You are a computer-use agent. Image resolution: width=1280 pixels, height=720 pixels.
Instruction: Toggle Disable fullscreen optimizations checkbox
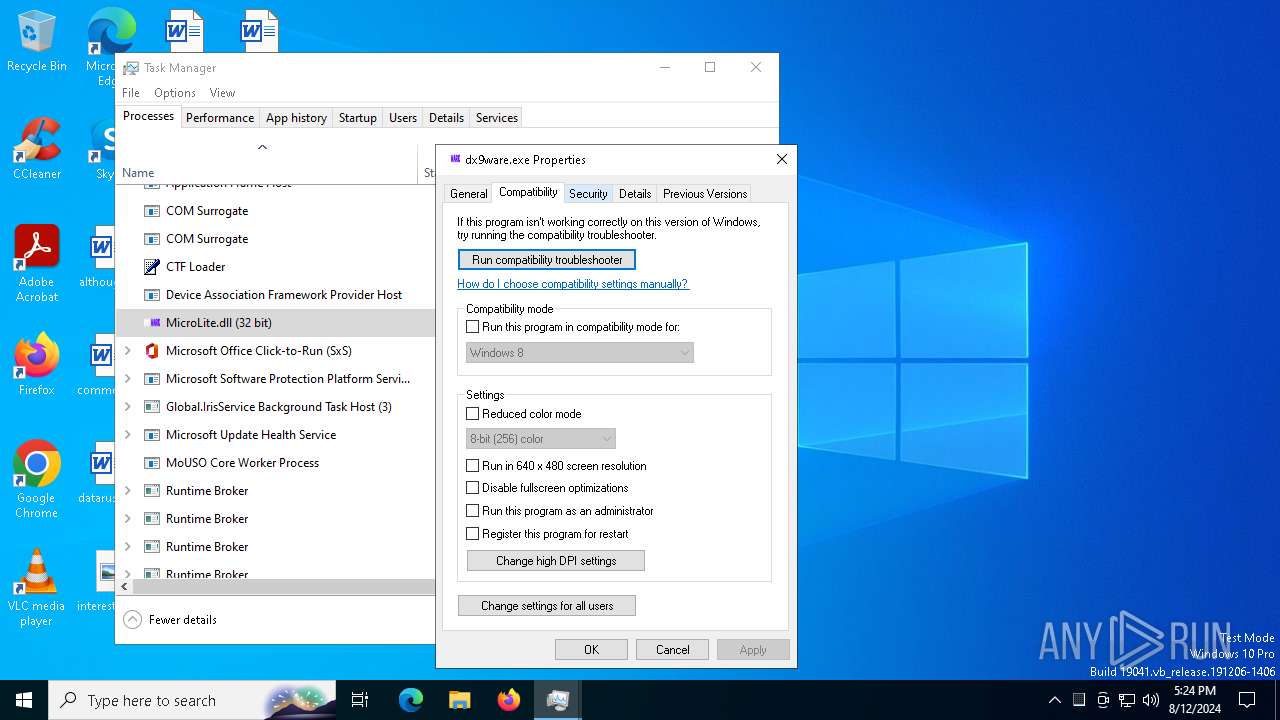click(473, 488)
